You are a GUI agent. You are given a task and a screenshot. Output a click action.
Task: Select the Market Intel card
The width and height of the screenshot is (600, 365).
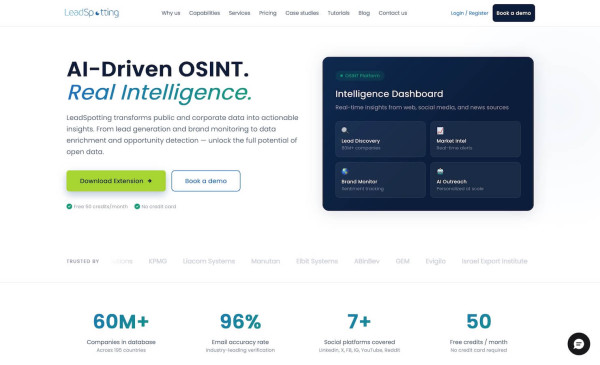coord(475,139)
